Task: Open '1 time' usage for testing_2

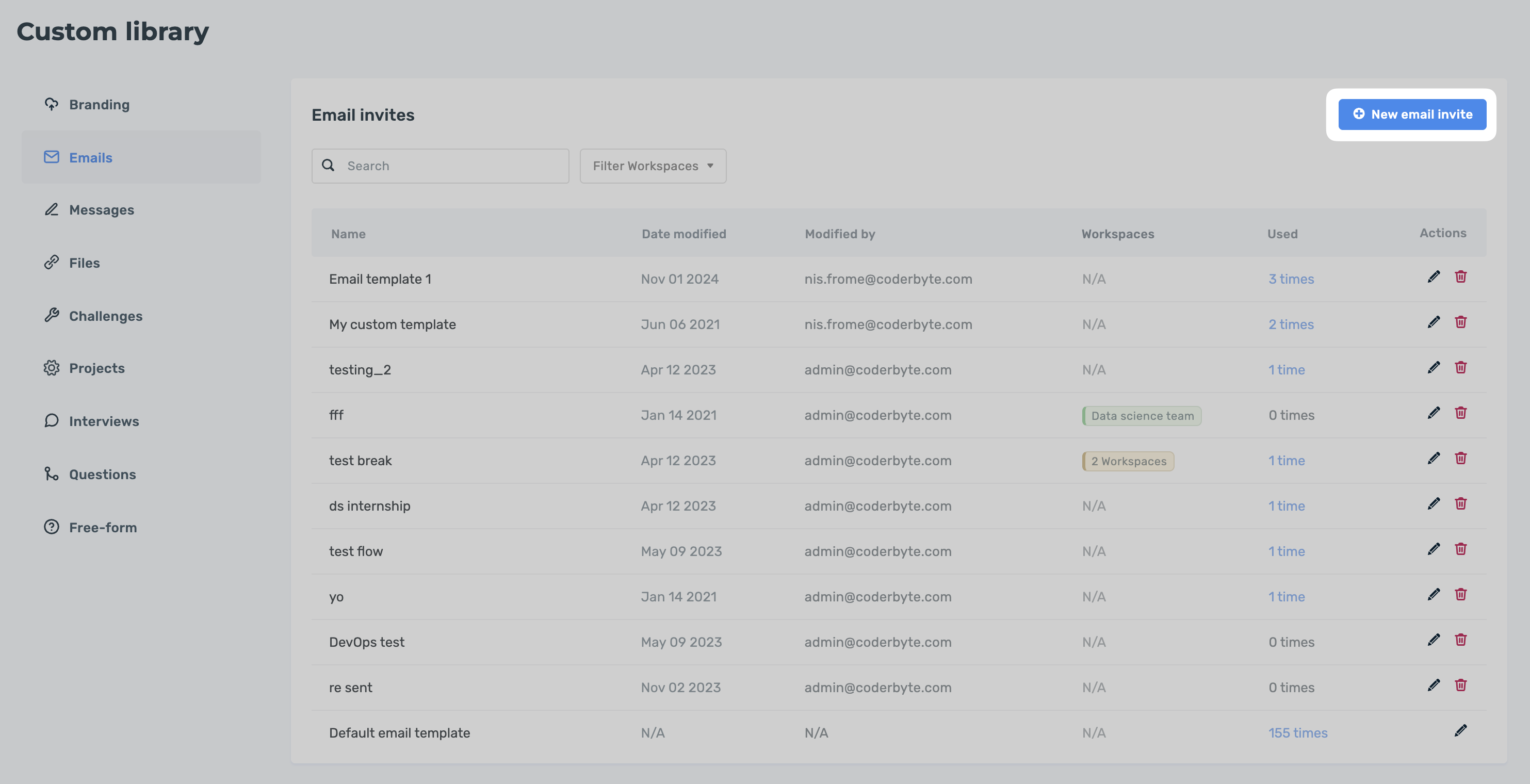Action: click(x=1287, y=369)
